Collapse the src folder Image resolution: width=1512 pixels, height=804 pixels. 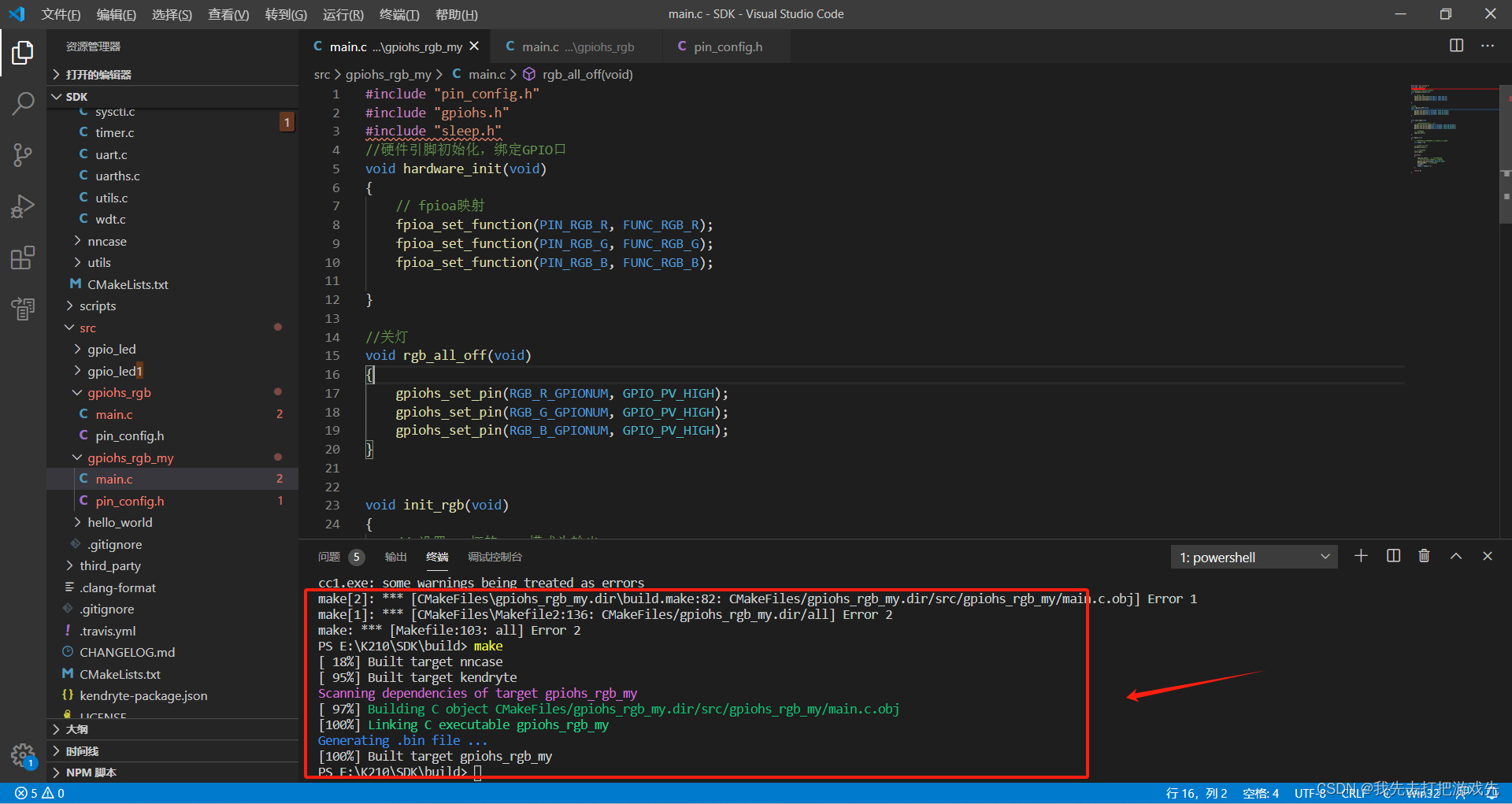[x=172, y=328]
